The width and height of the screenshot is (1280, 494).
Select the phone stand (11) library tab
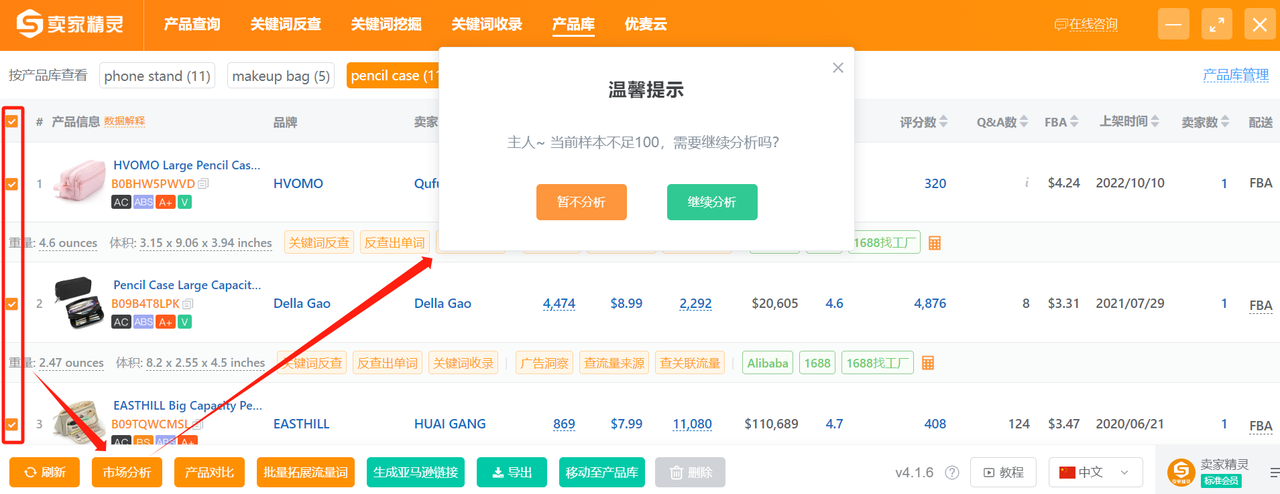click(x=157, y=76)
